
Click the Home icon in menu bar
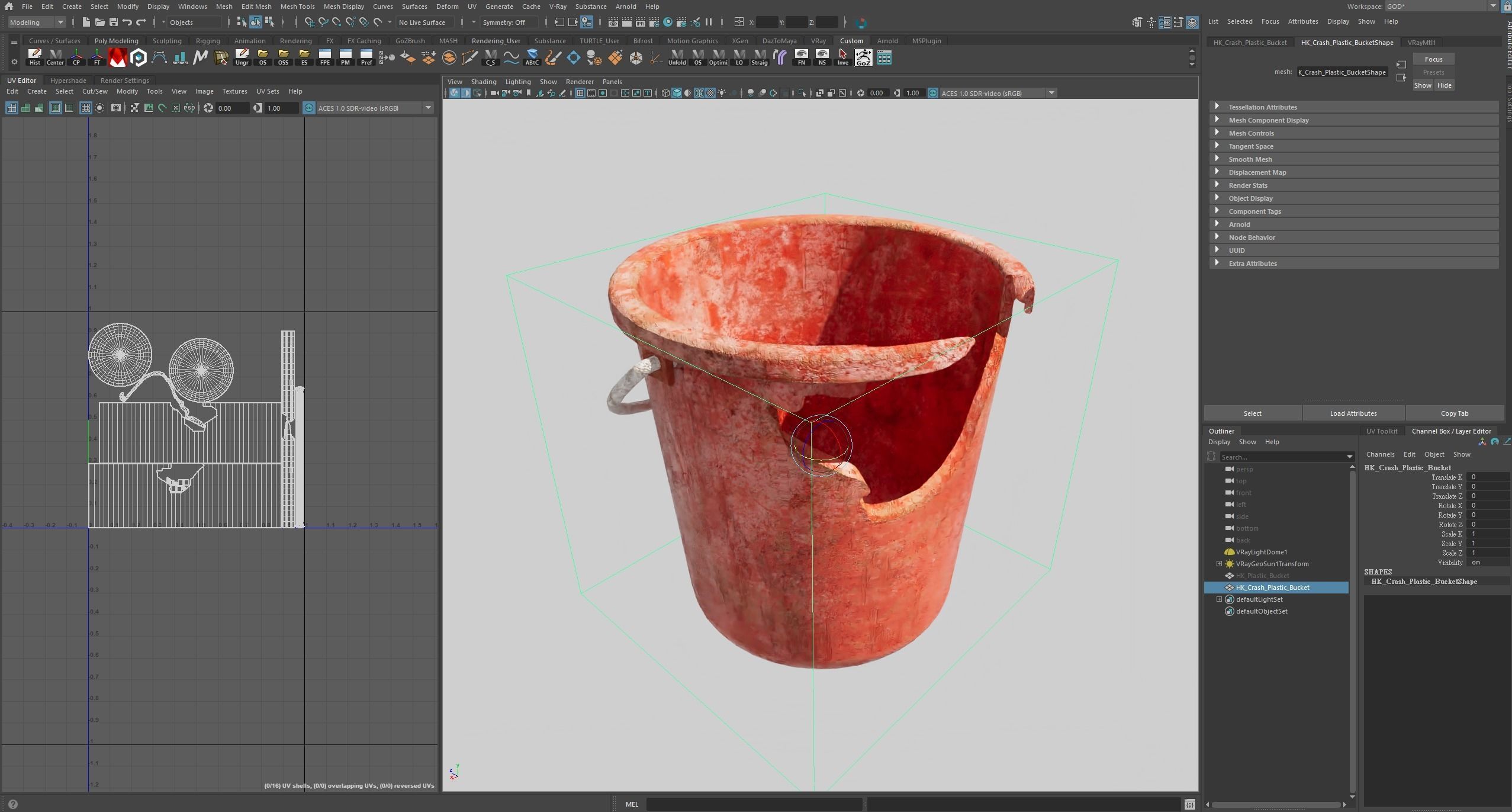pyautogui.click(x=8, y=7)
